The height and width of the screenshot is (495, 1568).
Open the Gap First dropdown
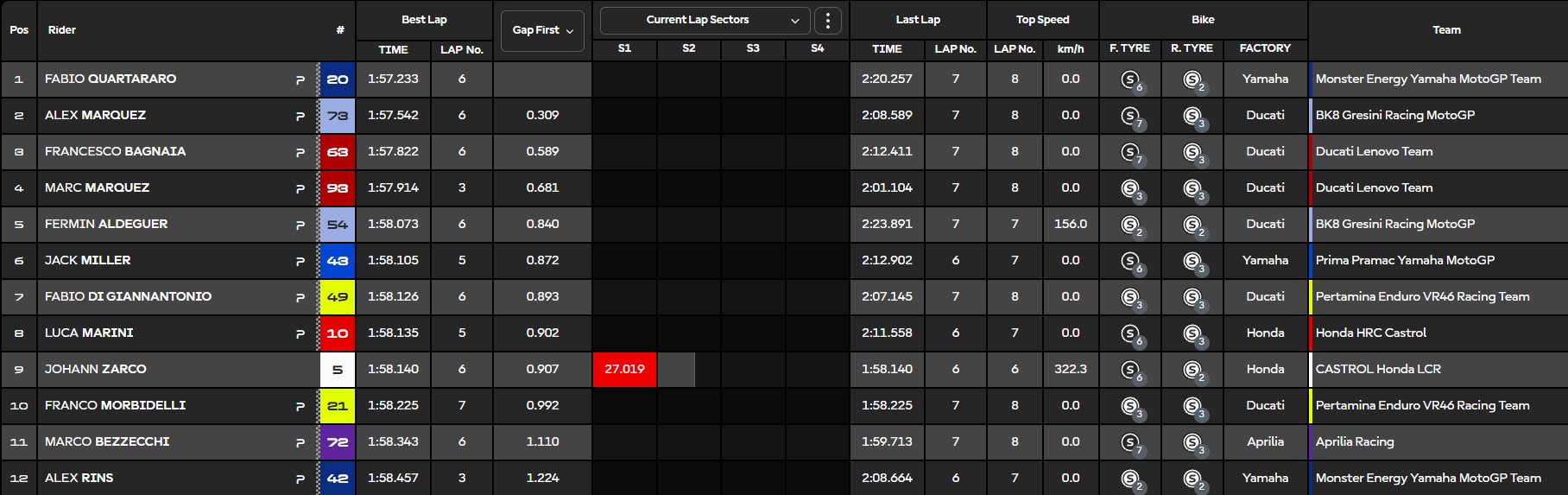click(x=542, y=30)
